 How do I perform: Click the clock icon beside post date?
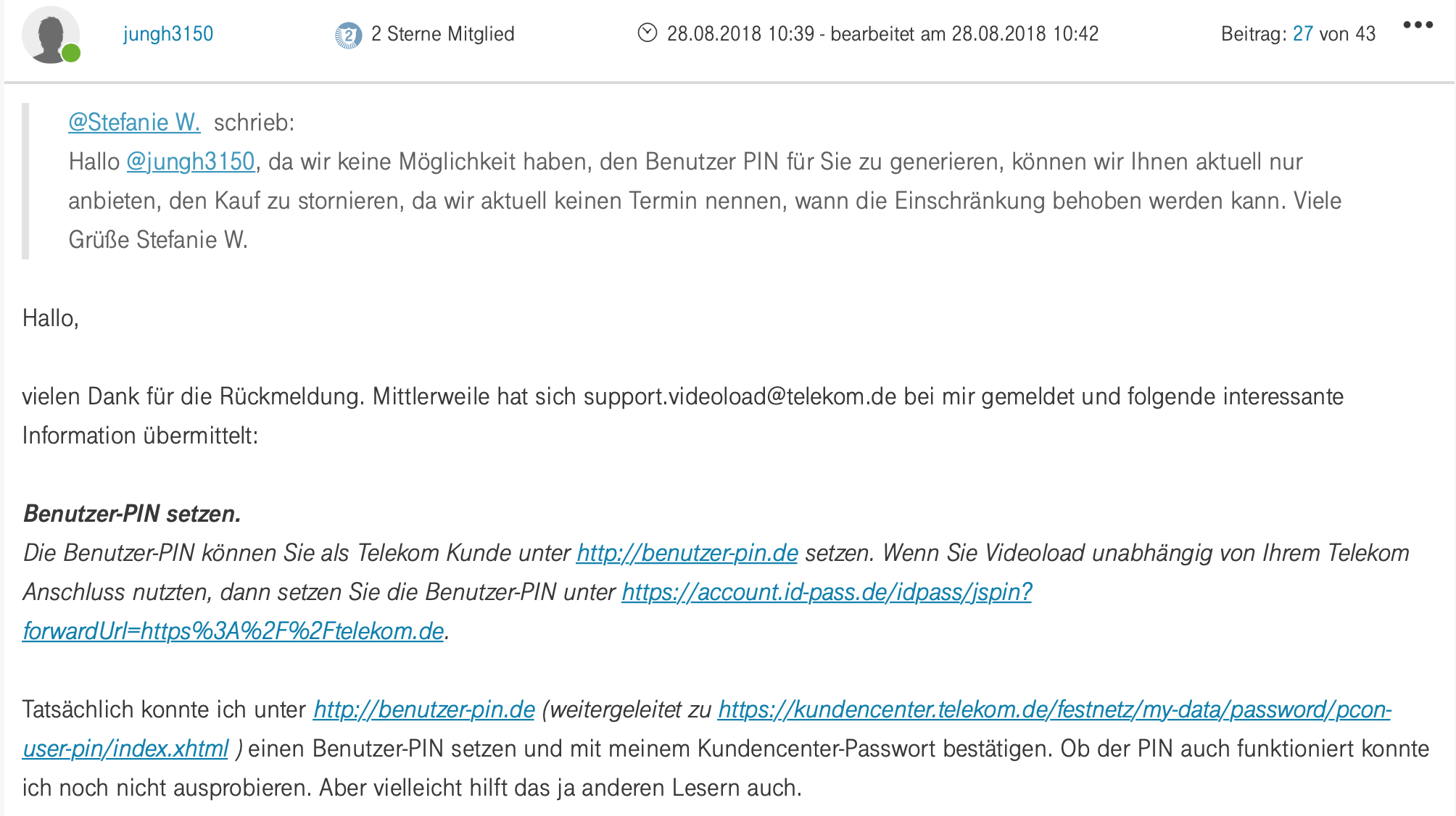coord(648,33)
